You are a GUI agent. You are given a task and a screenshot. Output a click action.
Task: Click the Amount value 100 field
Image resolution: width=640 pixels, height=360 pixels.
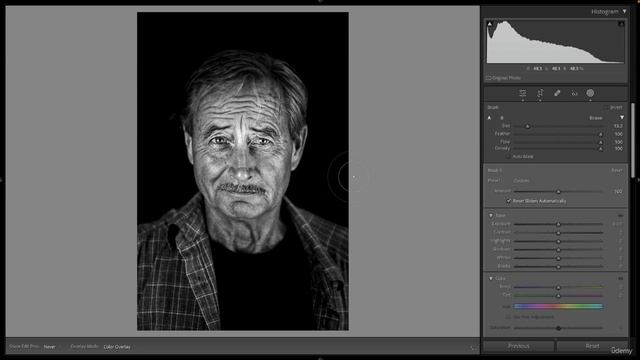point(618,191)
